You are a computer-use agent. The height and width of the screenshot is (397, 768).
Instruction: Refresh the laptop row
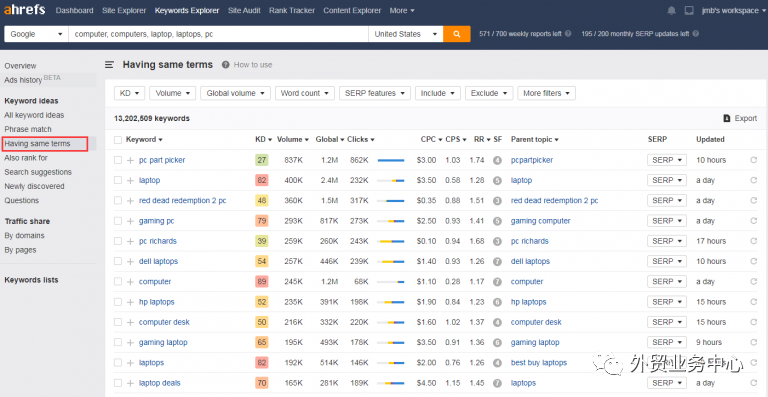[x=754, y=180]
